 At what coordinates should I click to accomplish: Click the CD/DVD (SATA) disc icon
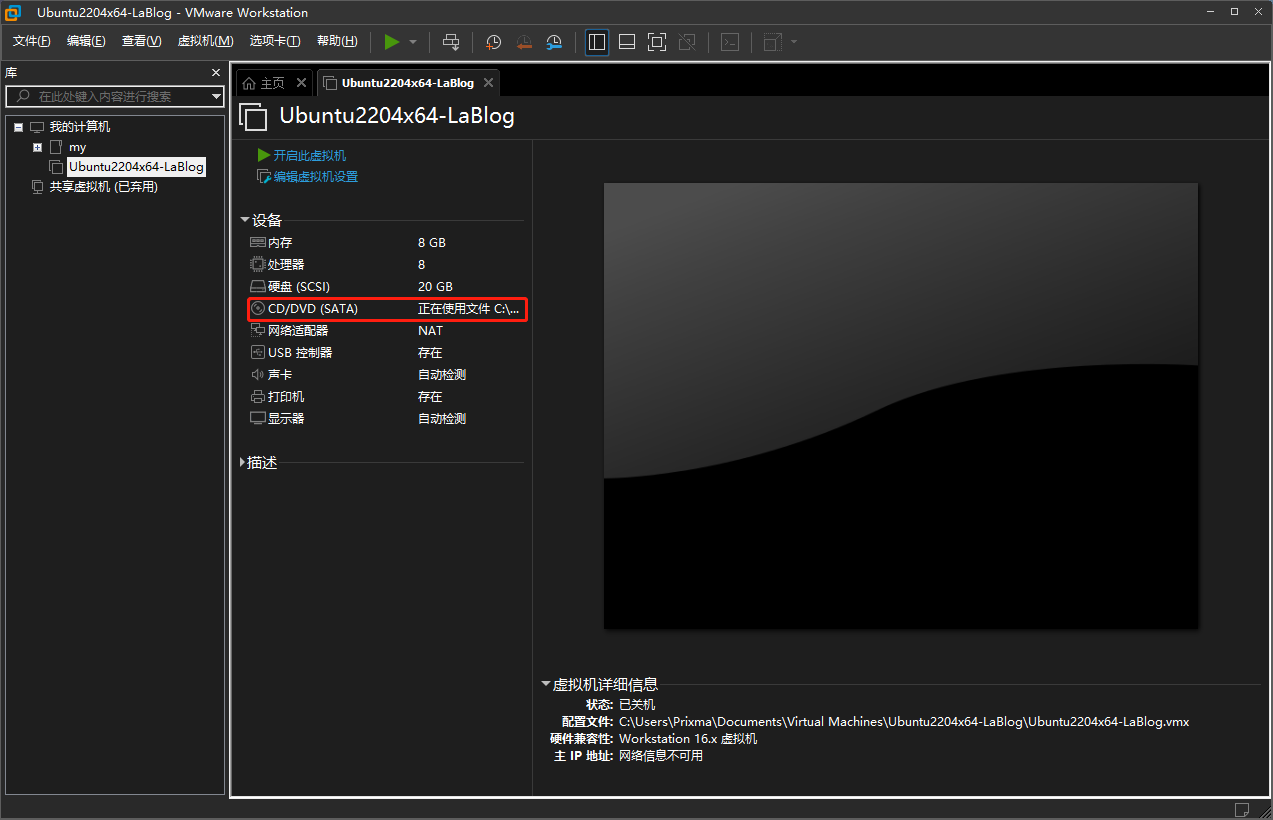click(257, 309)
